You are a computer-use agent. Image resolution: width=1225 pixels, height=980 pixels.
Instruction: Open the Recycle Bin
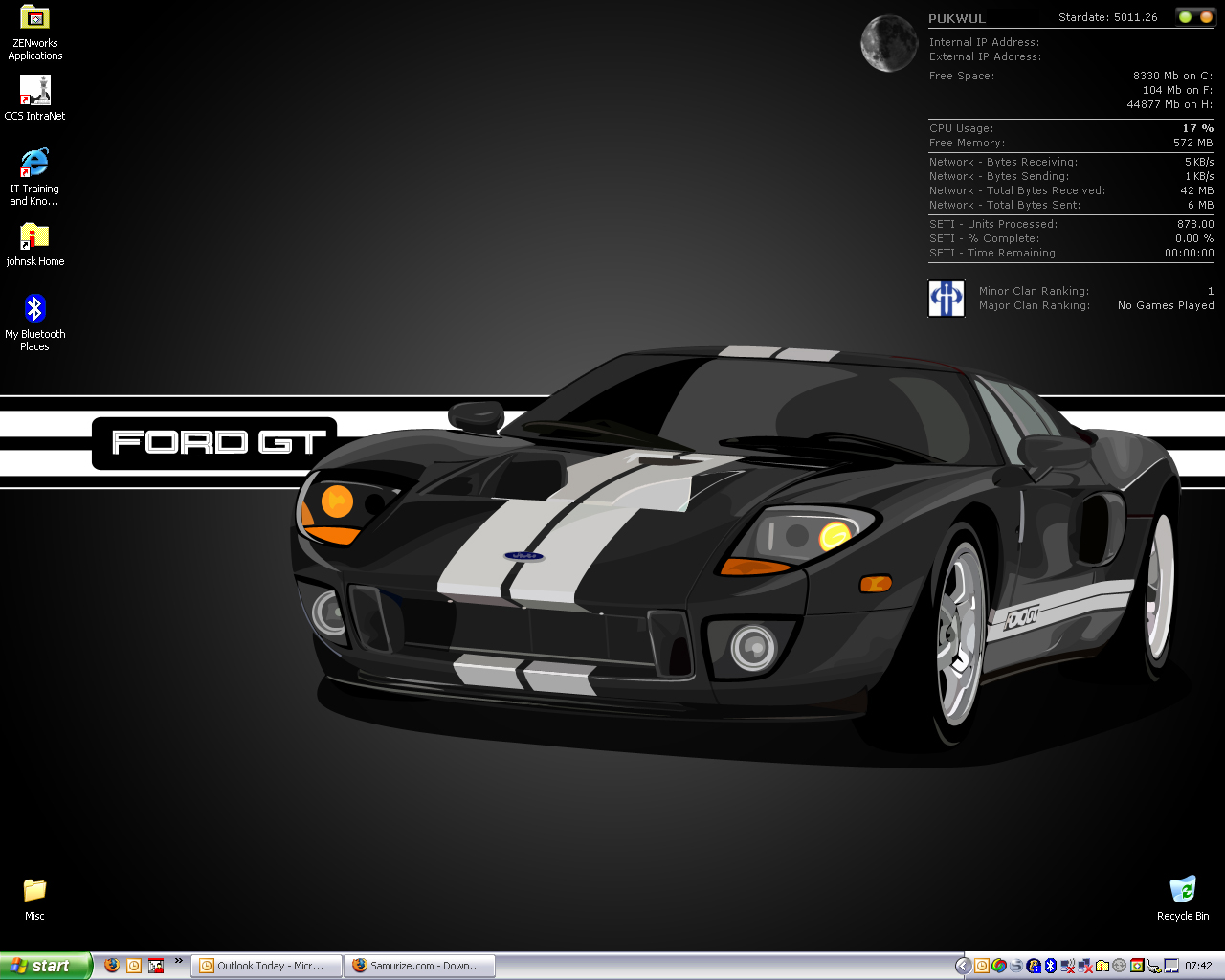point(1183,898)
